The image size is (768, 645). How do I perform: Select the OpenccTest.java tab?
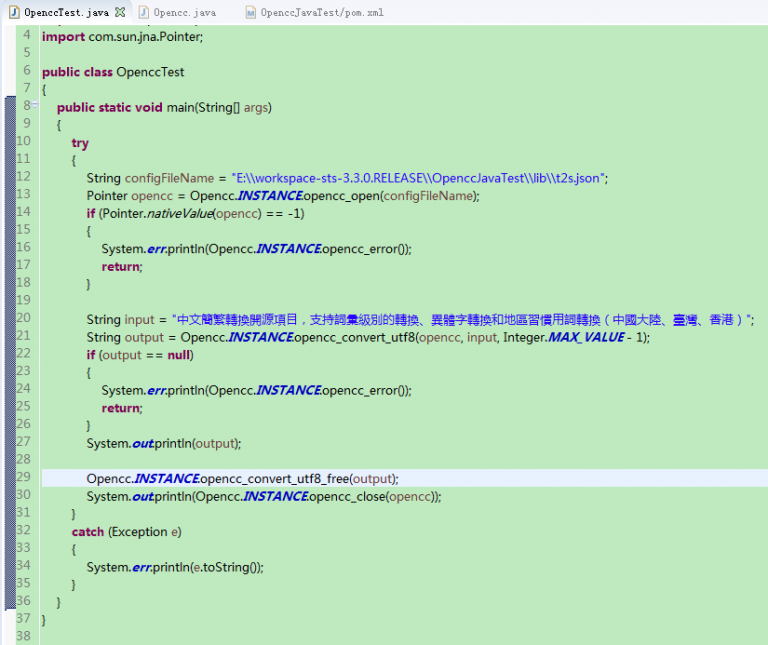click(65, 13)
